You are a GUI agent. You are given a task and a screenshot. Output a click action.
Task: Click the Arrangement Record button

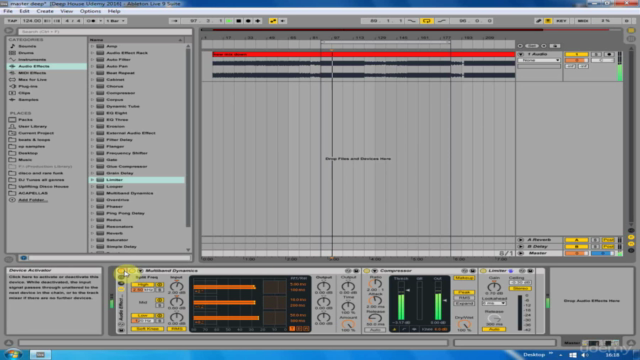coord(248,21)
